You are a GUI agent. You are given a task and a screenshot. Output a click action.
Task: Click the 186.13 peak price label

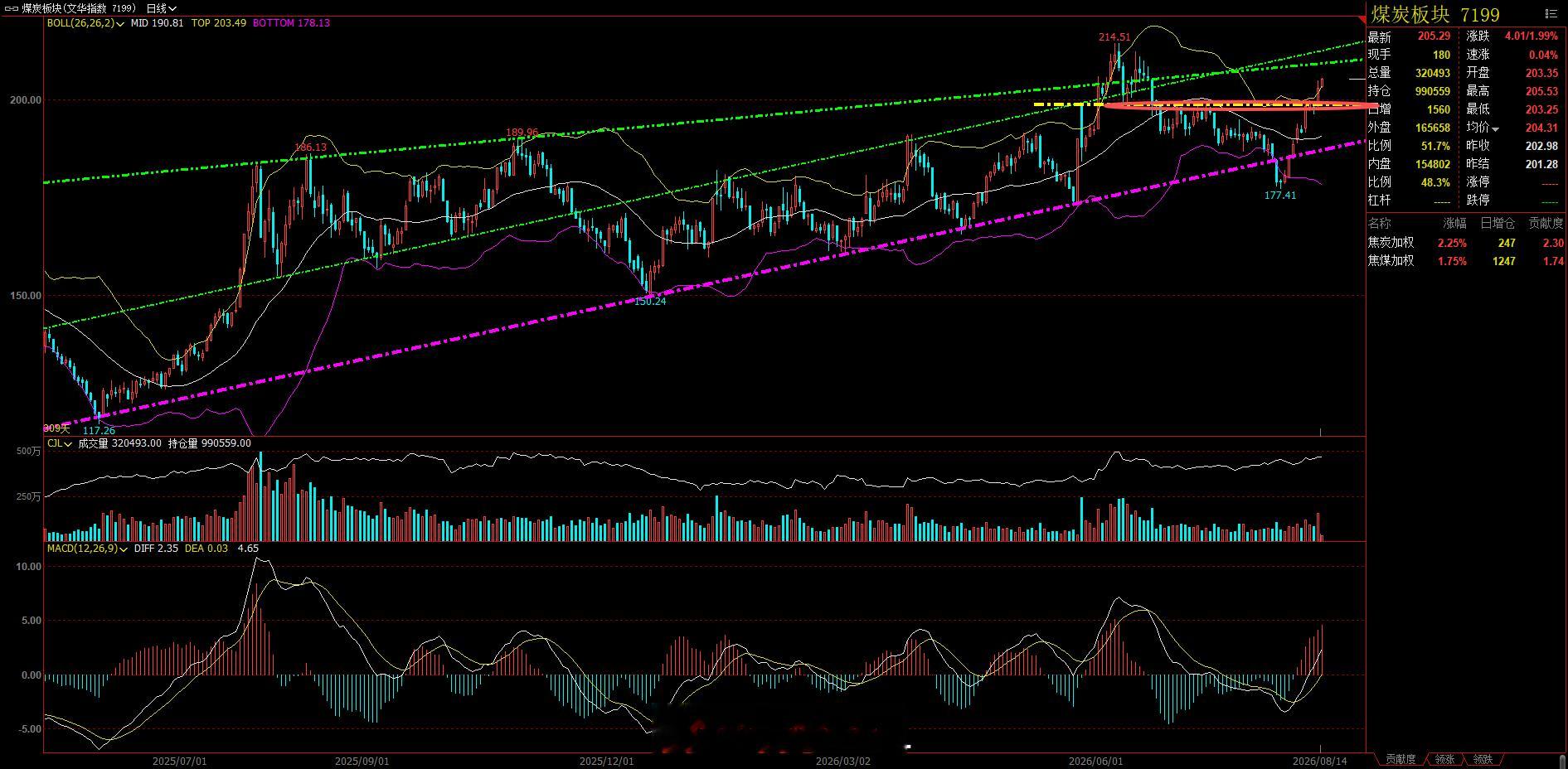click(x=310, y=148)
